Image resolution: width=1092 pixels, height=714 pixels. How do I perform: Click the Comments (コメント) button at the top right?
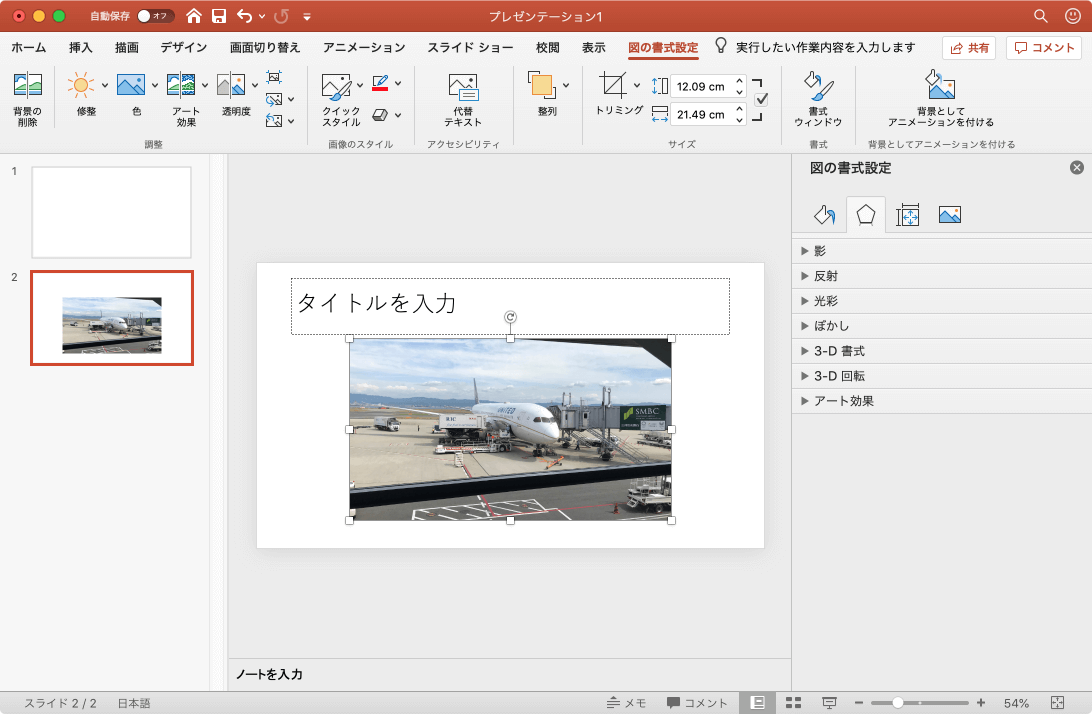(x=1044, y=48)
